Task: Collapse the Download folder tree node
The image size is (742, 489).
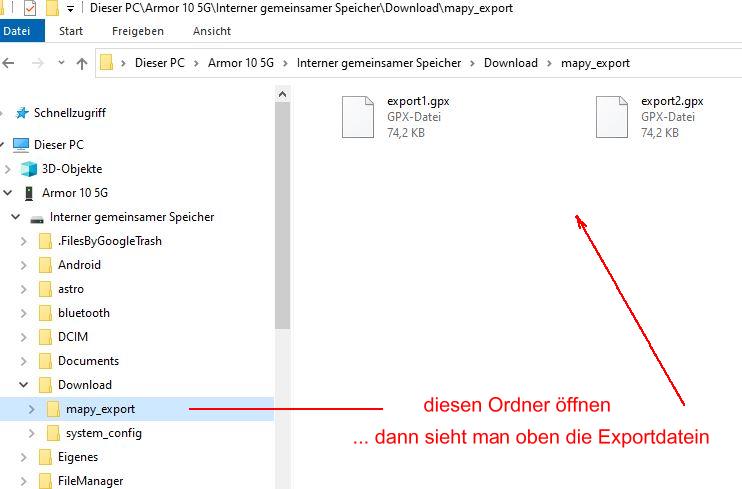Action: (x=24, y=385)
